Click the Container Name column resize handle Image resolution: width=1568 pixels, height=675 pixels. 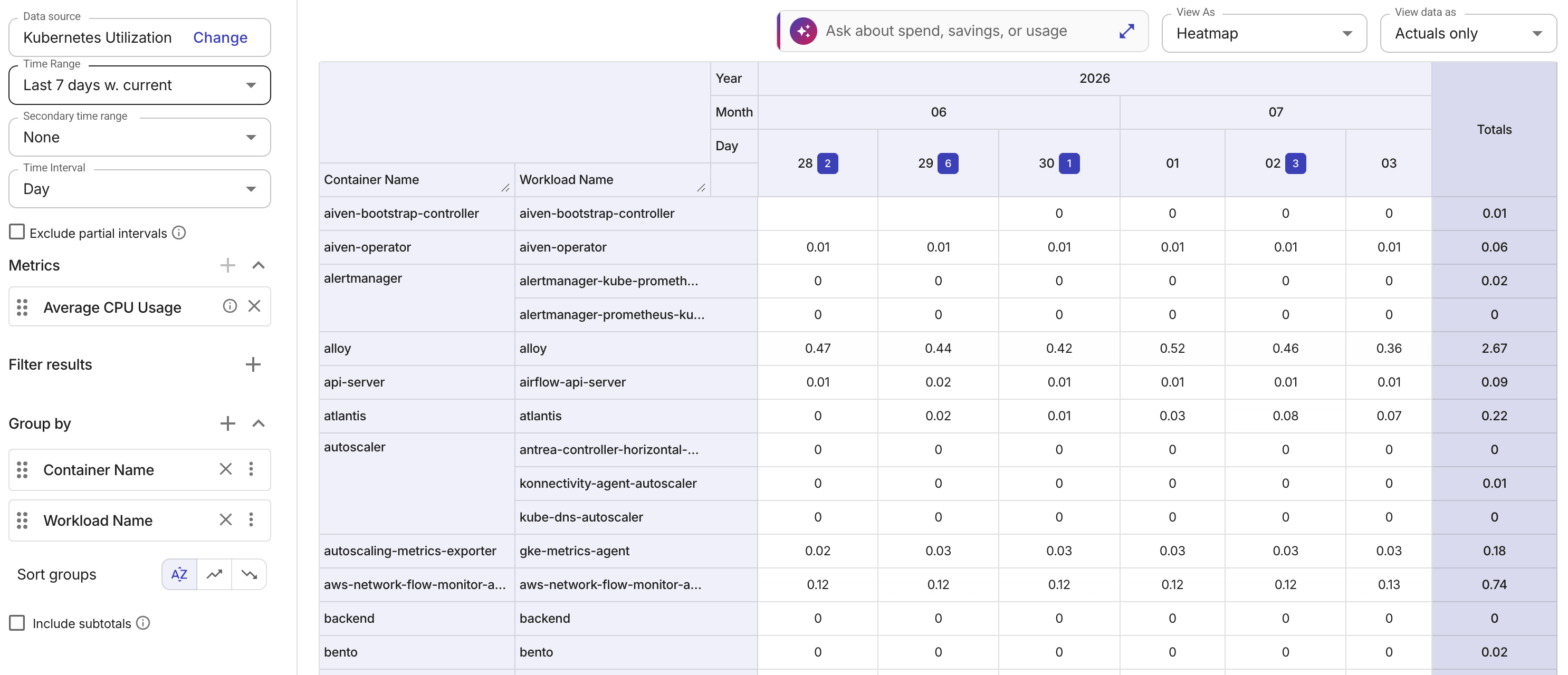[505, 188]
